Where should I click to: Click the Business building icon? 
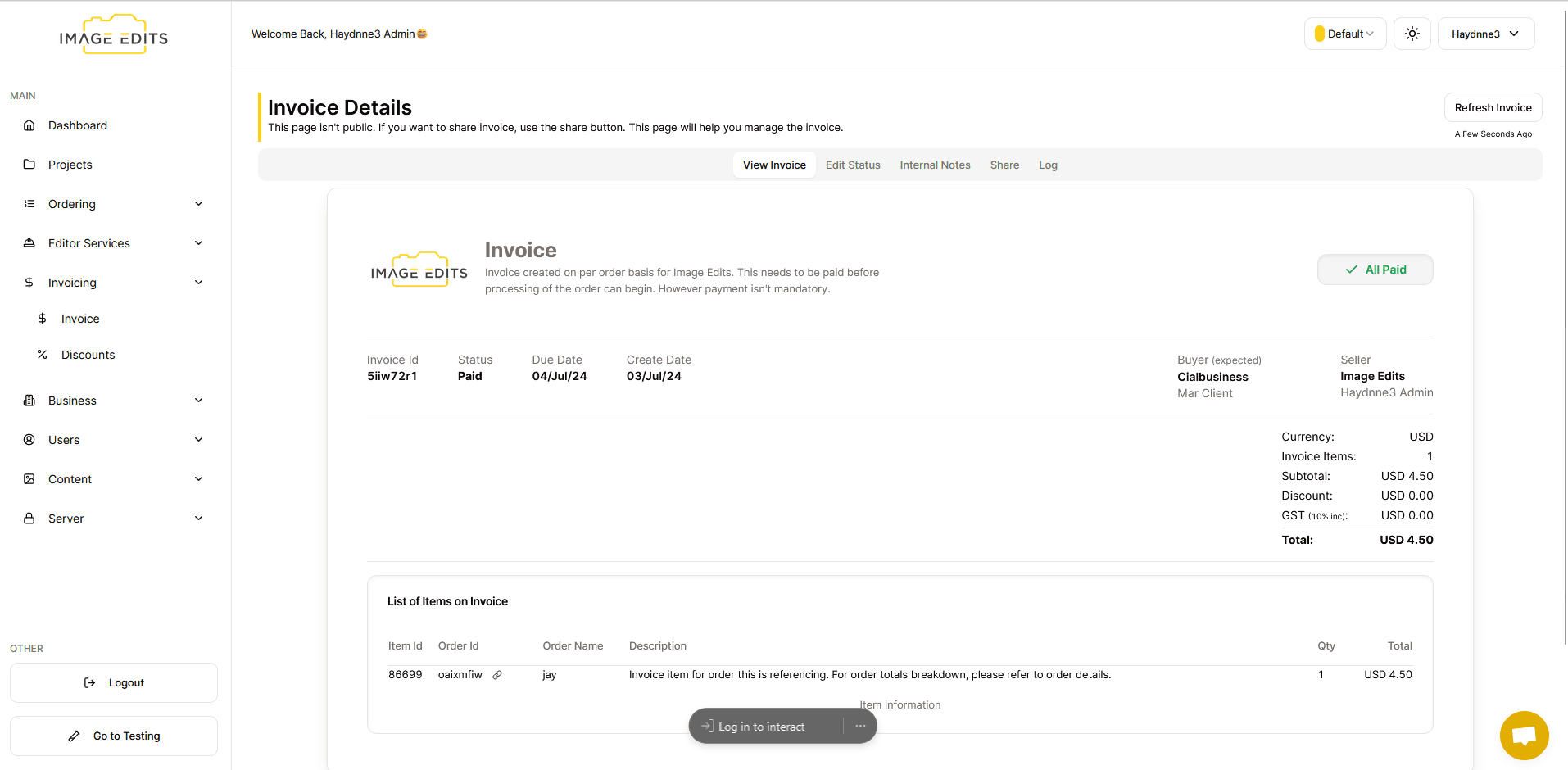pyautogui.click(x=29, y=400)
